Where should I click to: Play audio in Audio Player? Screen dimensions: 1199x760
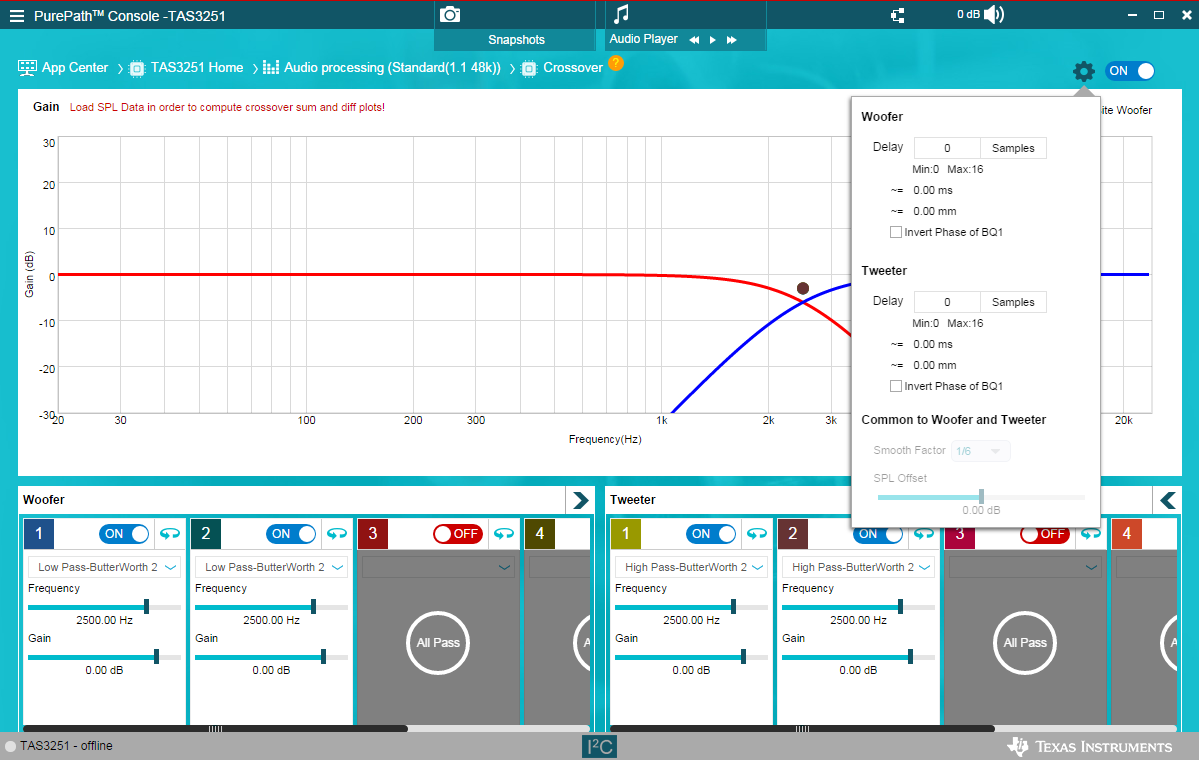[x=713, y=40]
